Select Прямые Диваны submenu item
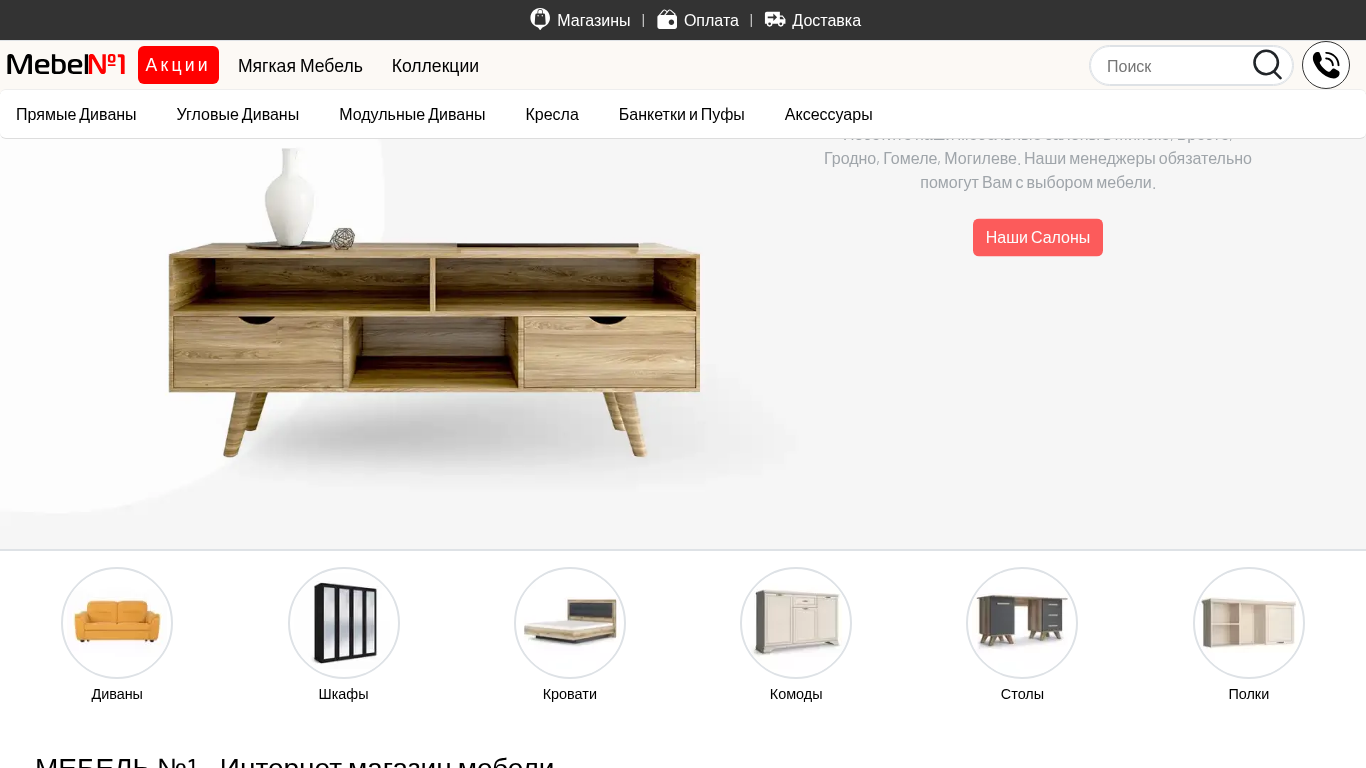The width and height of the screenshot is (1366, 768). coord(76,114)
